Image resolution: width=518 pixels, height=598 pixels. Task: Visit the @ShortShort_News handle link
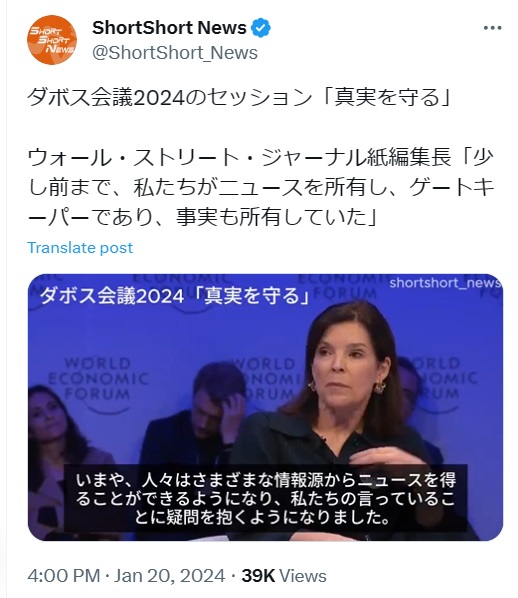pyautogui.click(x=175, y=53)
